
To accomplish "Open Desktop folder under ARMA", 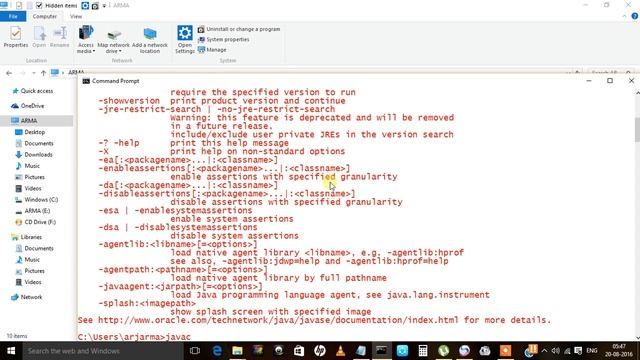I will pos(30,132).
